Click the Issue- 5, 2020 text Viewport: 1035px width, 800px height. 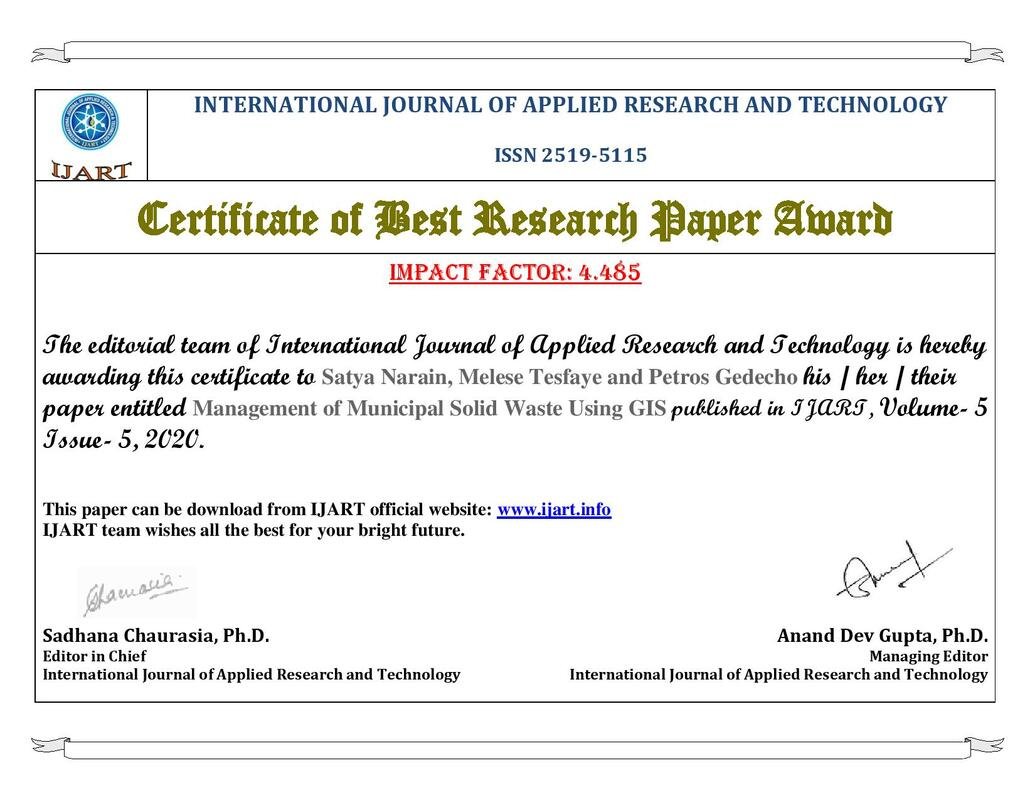coord(123,440)
